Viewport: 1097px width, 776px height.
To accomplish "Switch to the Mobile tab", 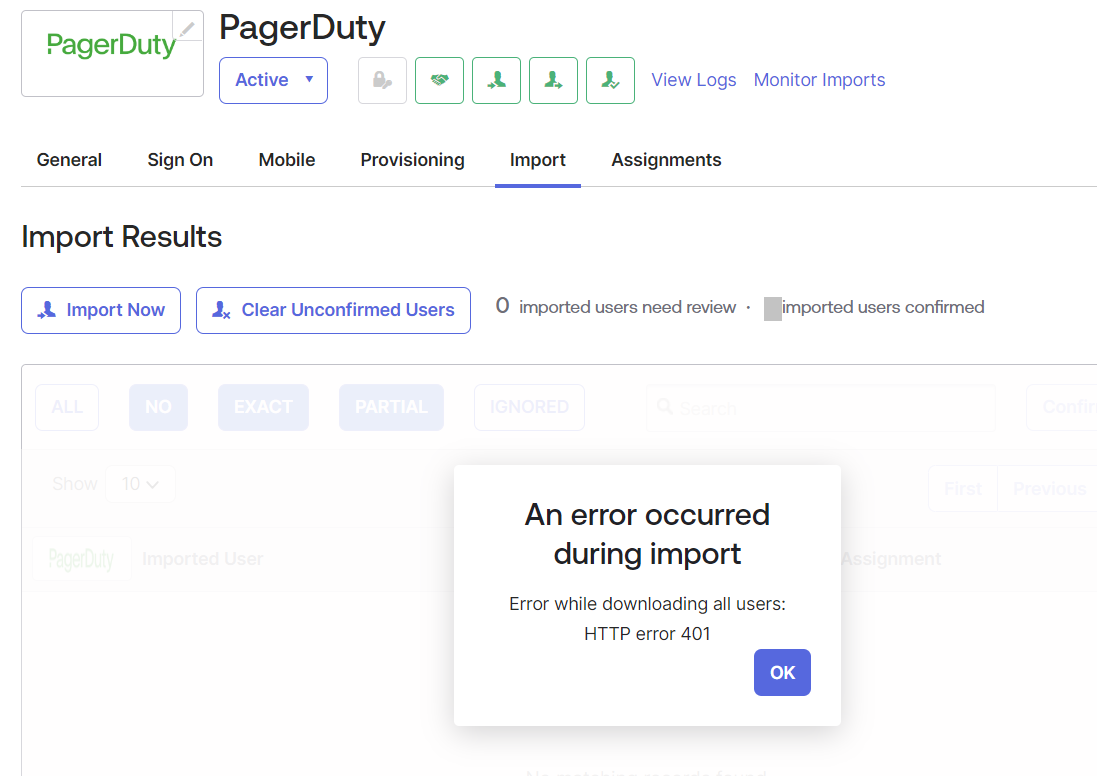I will coord(287,160).
